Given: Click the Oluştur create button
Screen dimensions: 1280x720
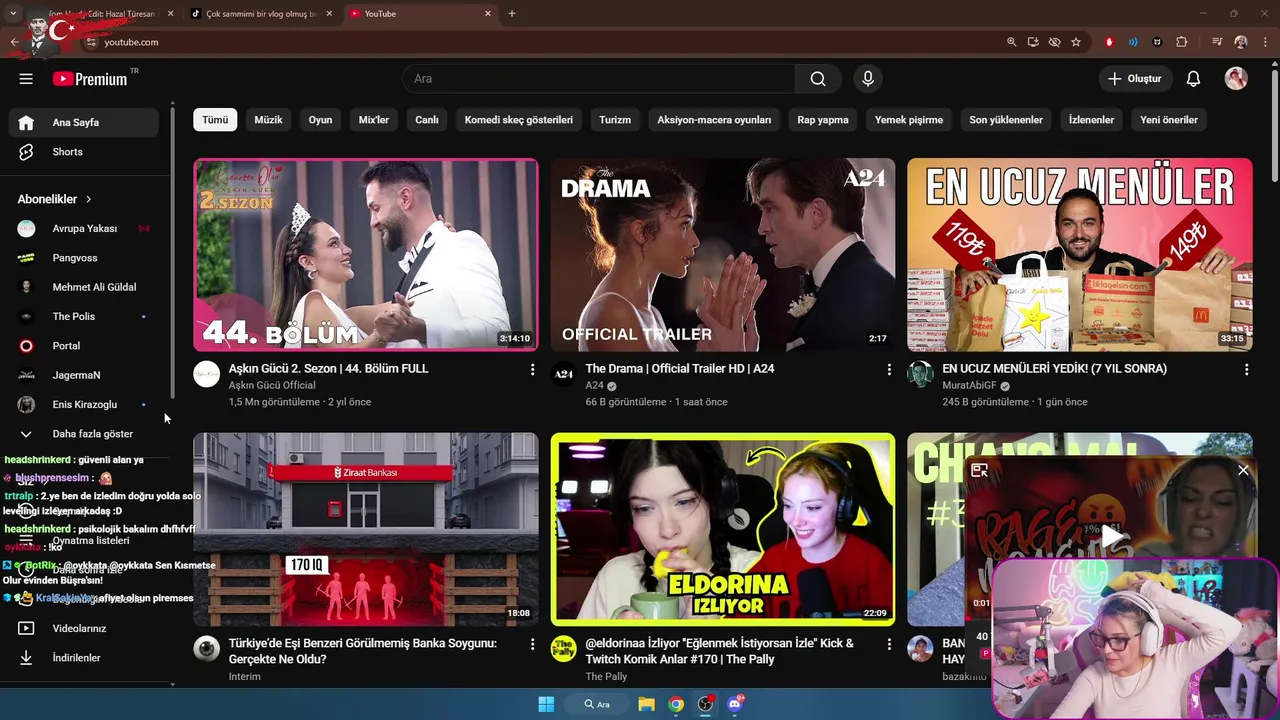Looking at the screenshot, I should (x=1134, y=79).
